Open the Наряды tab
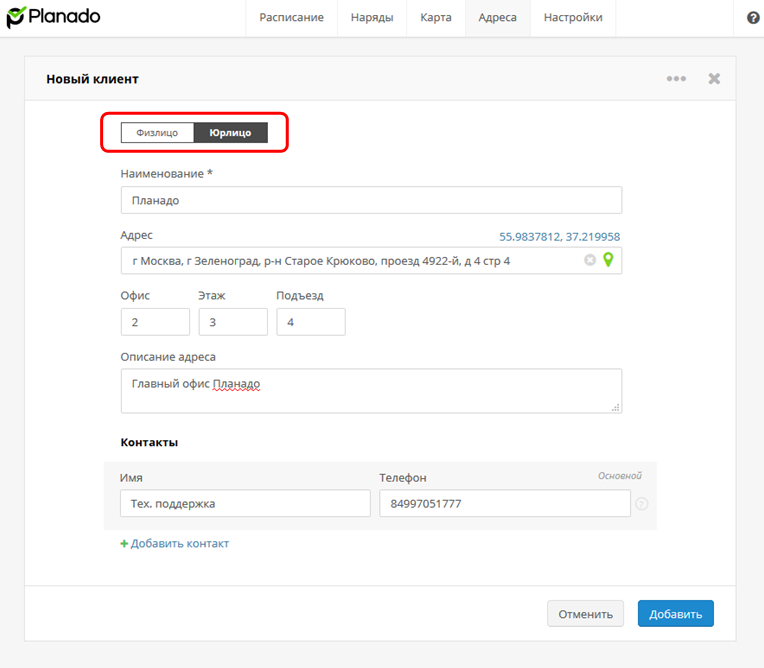This screenshot has width=764, height=668. pyautogui.click(x=372, y=18)
